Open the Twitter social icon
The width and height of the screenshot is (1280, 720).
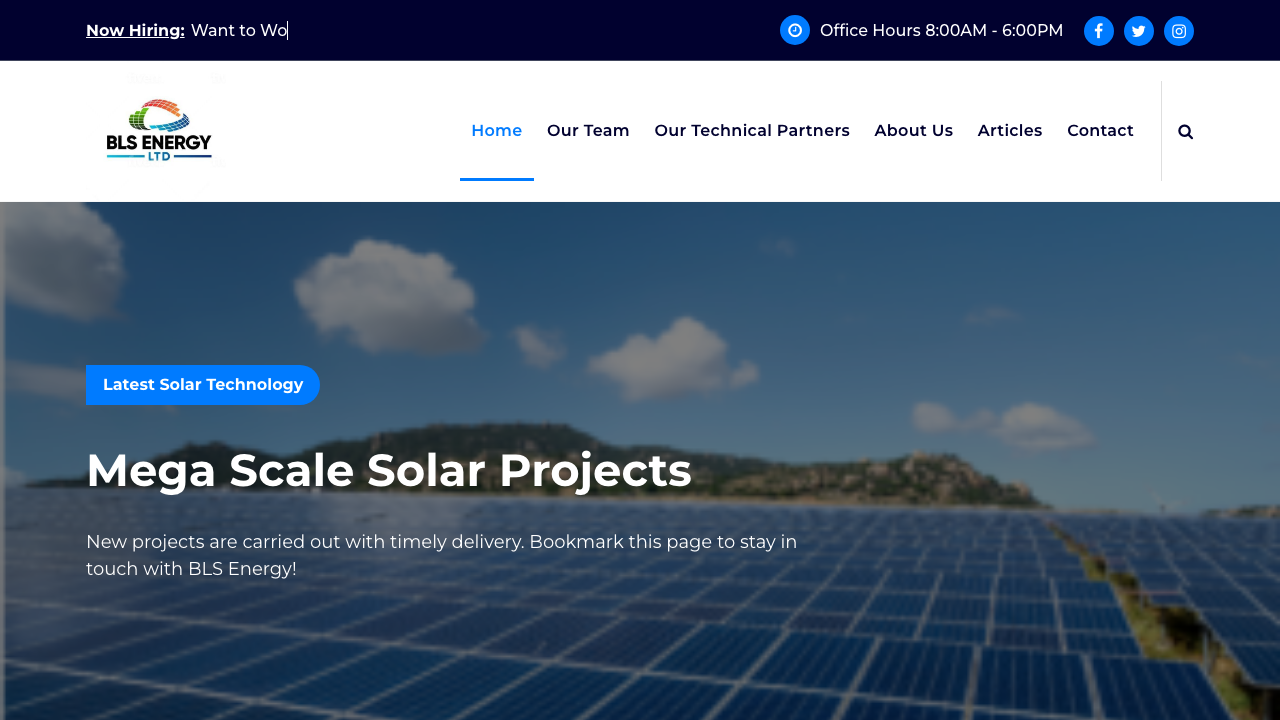(x=1138, y=29)
